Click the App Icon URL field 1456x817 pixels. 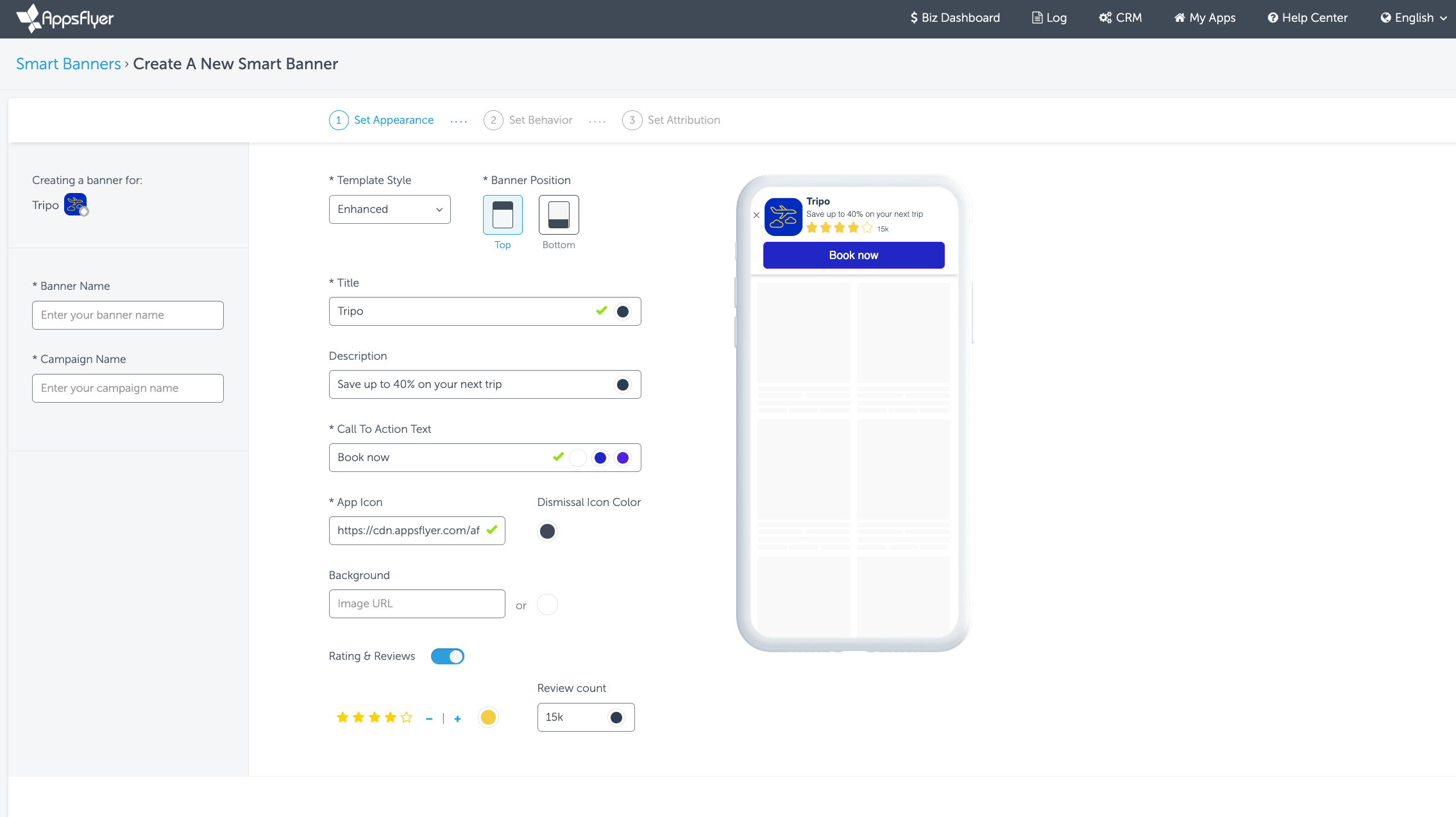(417, 530)
